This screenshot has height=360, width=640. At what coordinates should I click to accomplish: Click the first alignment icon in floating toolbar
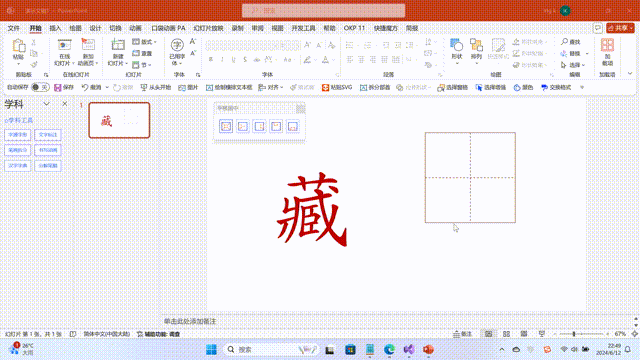pyautogui.click(x=226, y=126)
